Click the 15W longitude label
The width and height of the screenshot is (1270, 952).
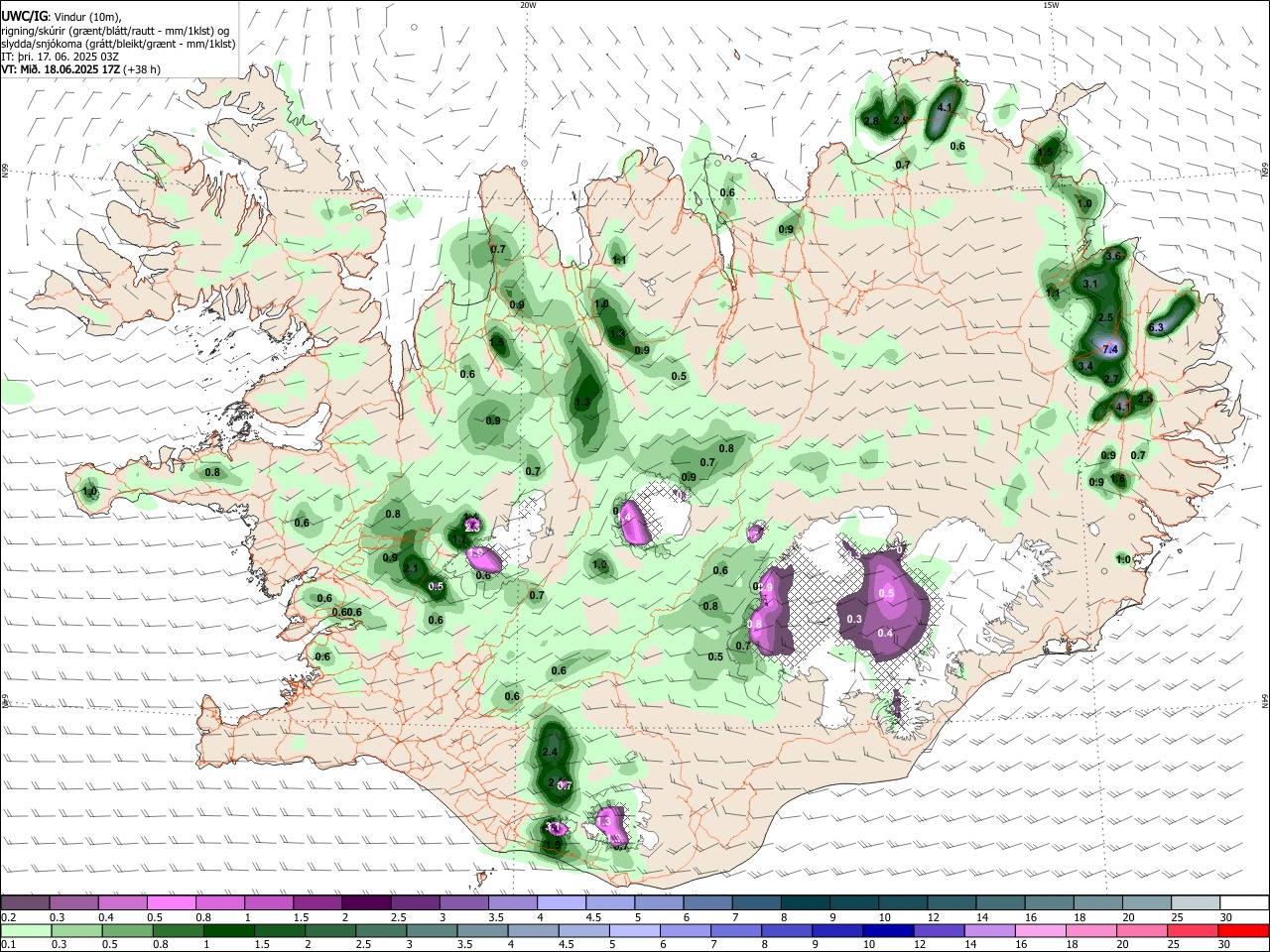tap(1051, 5)
